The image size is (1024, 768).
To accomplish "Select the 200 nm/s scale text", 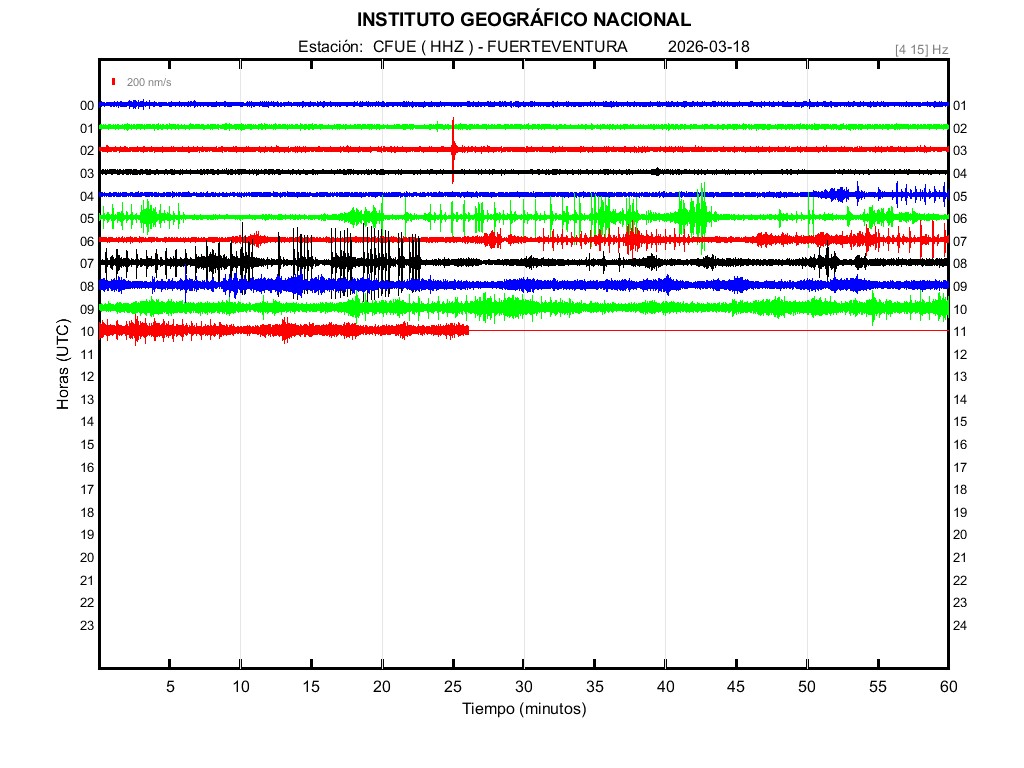I will click(149, 82).
